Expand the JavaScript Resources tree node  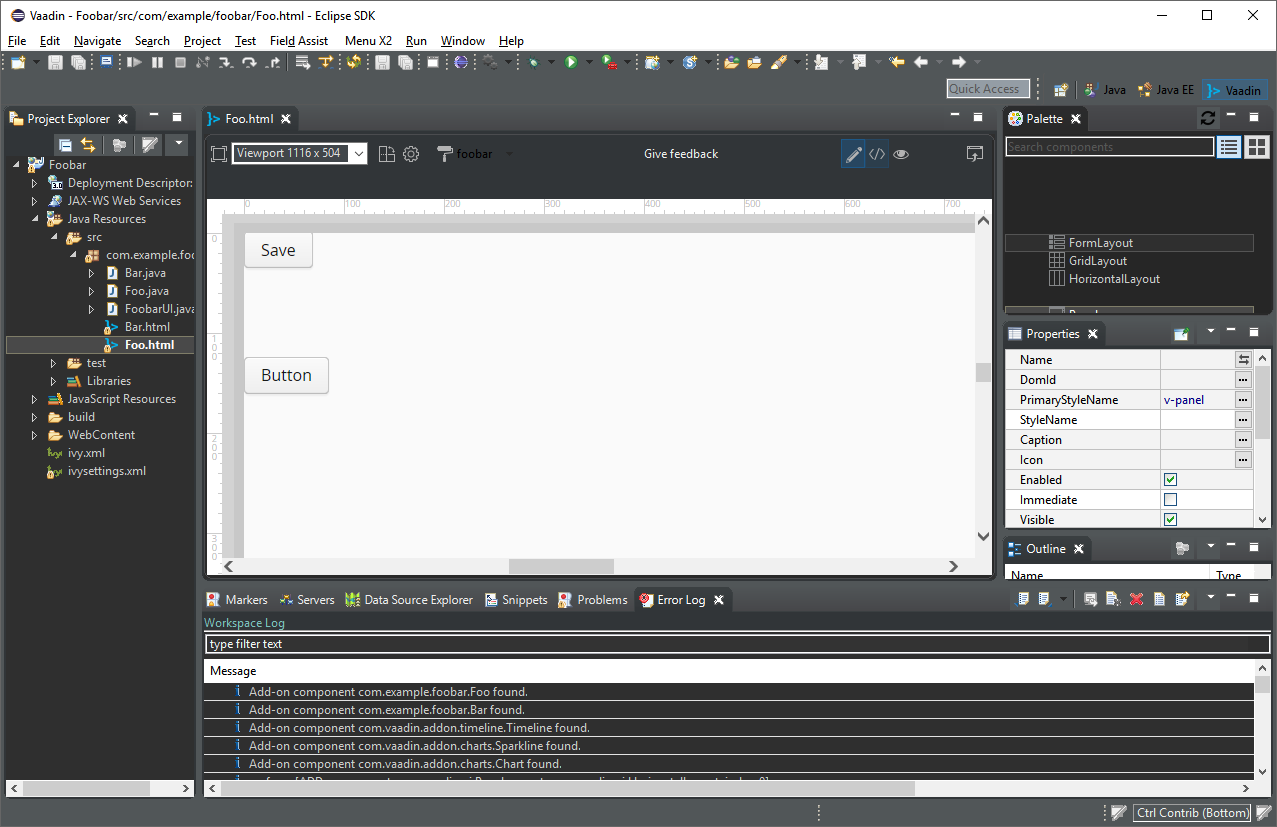(34, 399)
